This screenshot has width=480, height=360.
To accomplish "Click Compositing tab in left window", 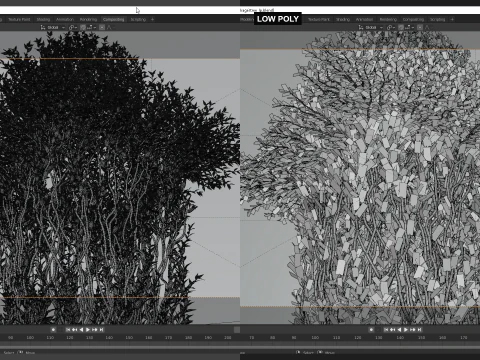I will 113,19.
